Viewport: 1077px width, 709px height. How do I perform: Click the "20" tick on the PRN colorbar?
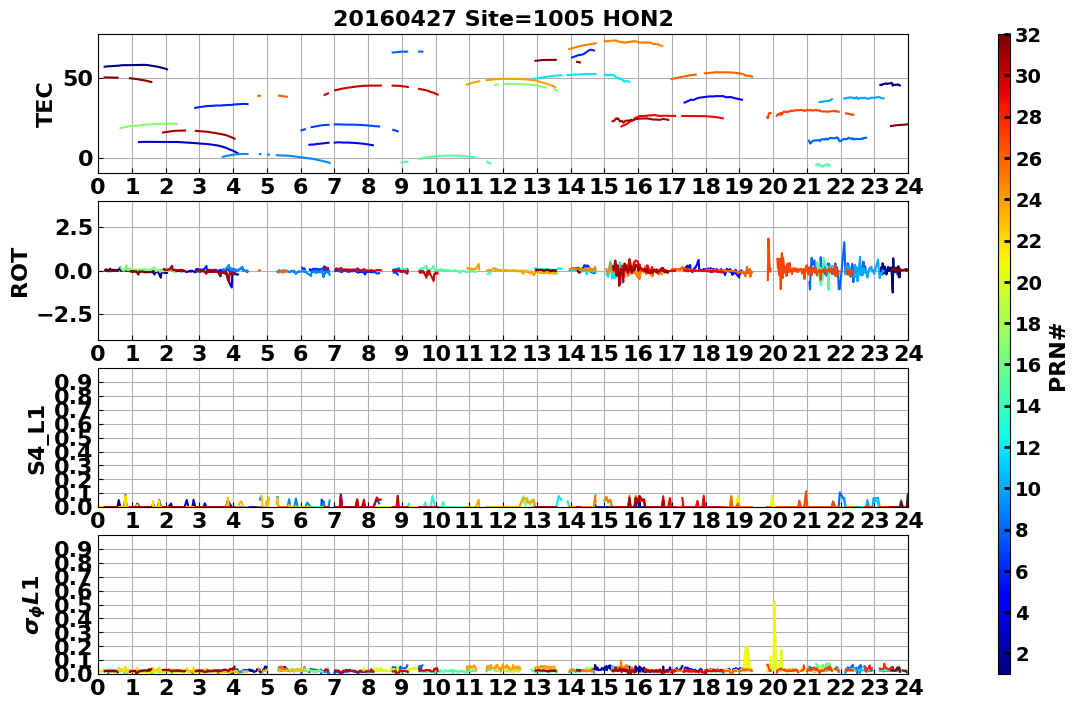1028,282
